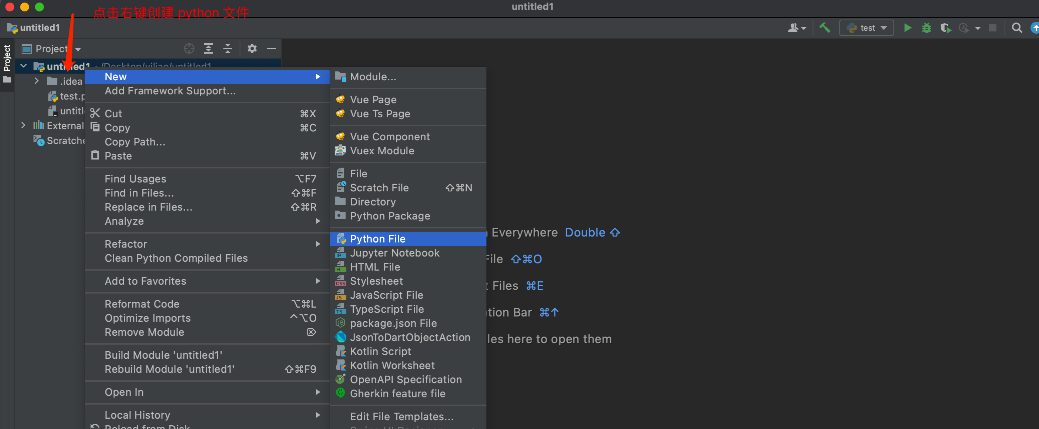Open the Analyze submenu

coord(208,221)
